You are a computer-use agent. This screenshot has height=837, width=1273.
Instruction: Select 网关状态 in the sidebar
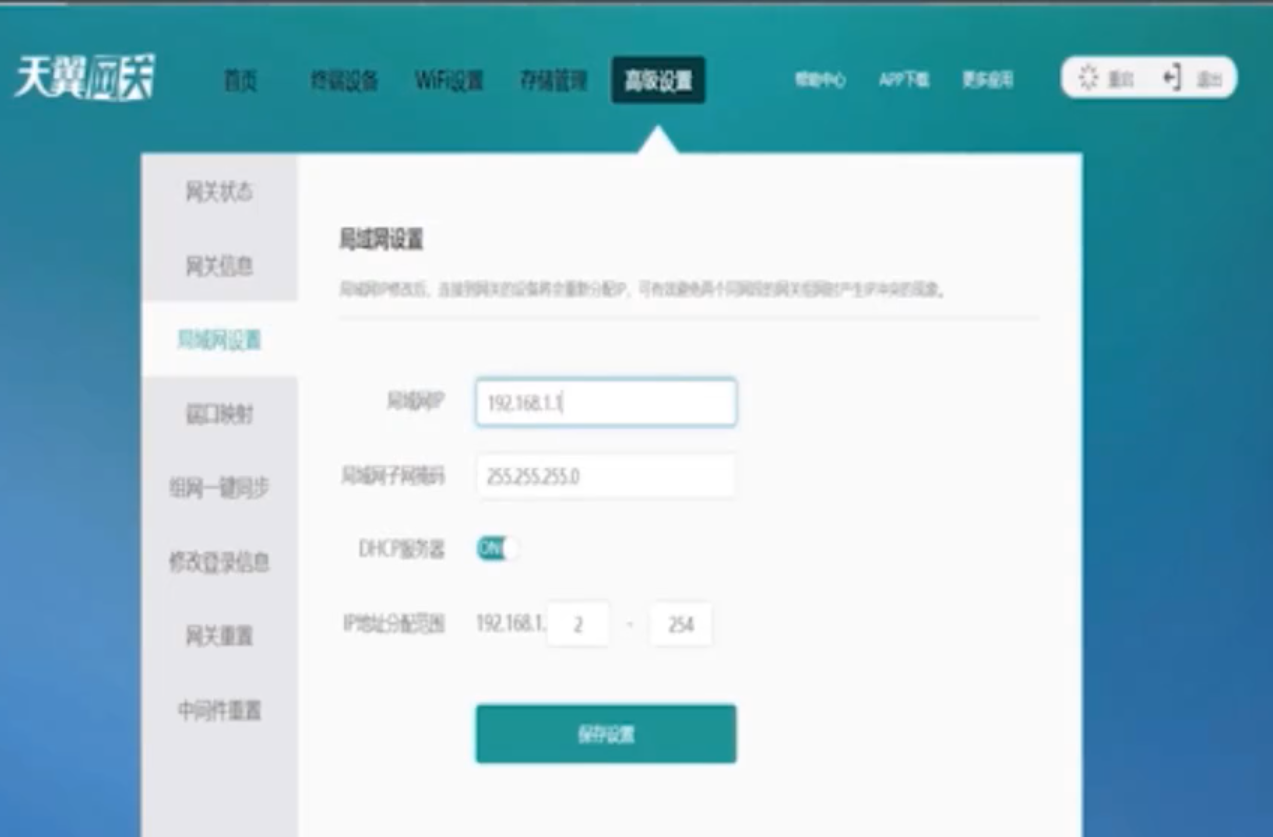click(219, 192)
